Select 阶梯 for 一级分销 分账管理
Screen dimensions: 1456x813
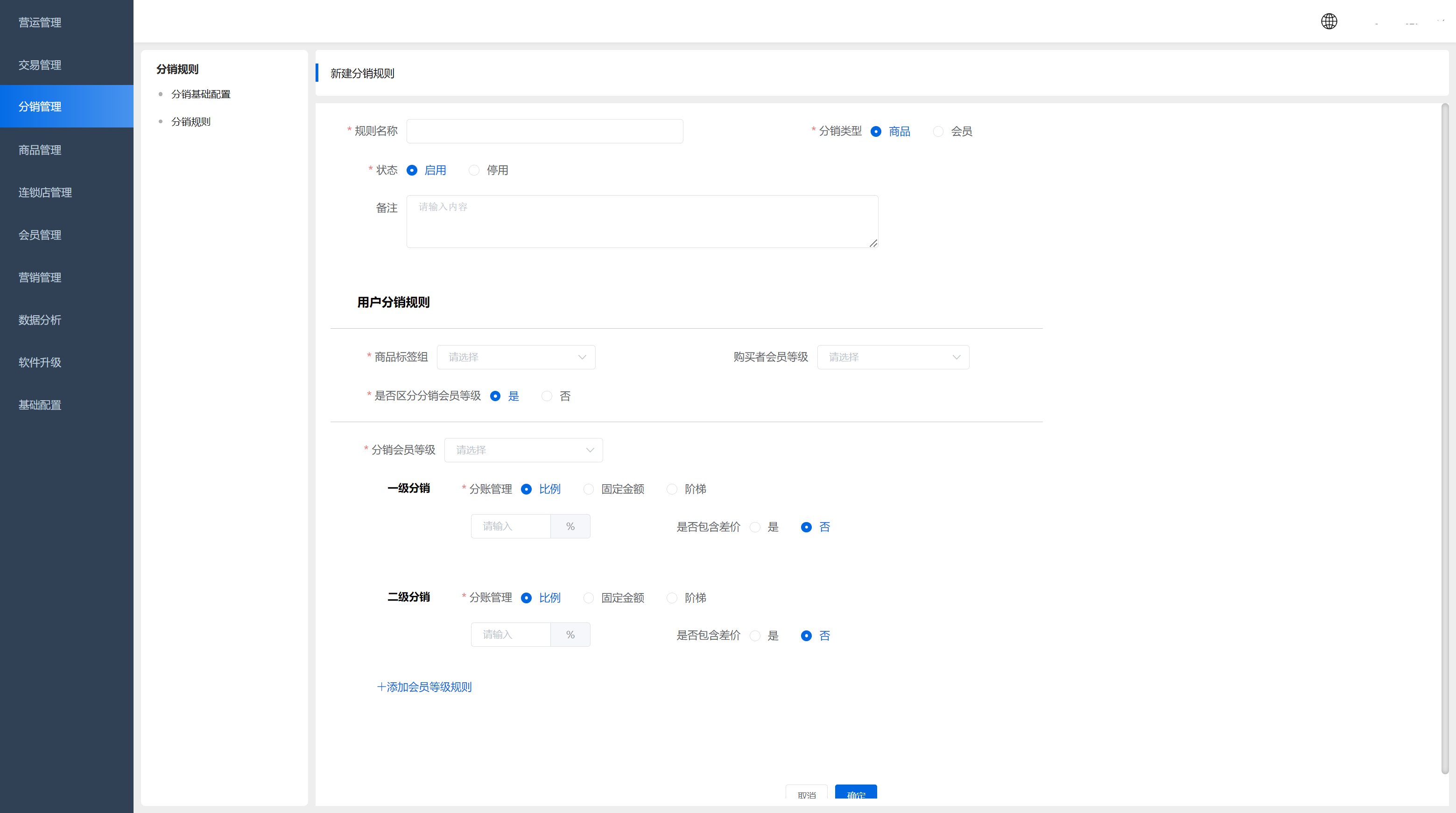click(x=671, y=489)
